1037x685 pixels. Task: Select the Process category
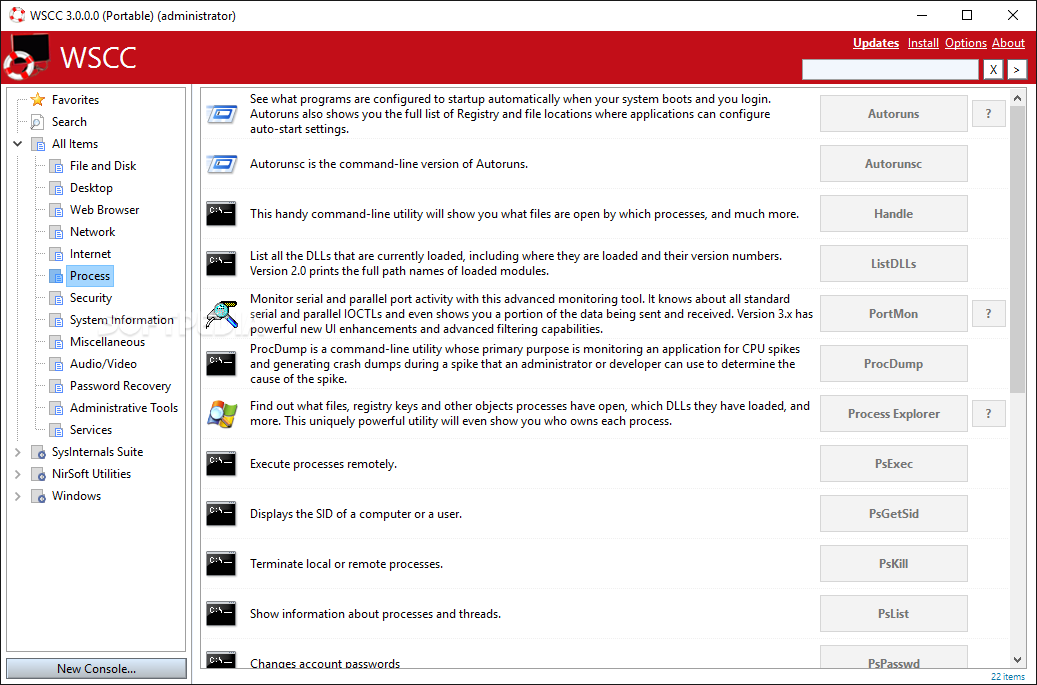(x=90, y=276)
